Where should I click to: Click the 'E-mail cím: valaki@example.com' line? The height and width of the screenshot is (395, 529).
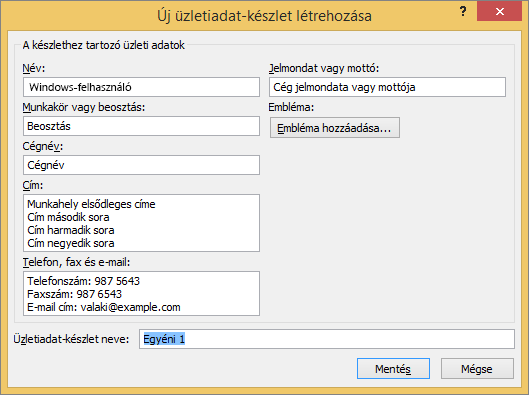click(x=104, y=307)
